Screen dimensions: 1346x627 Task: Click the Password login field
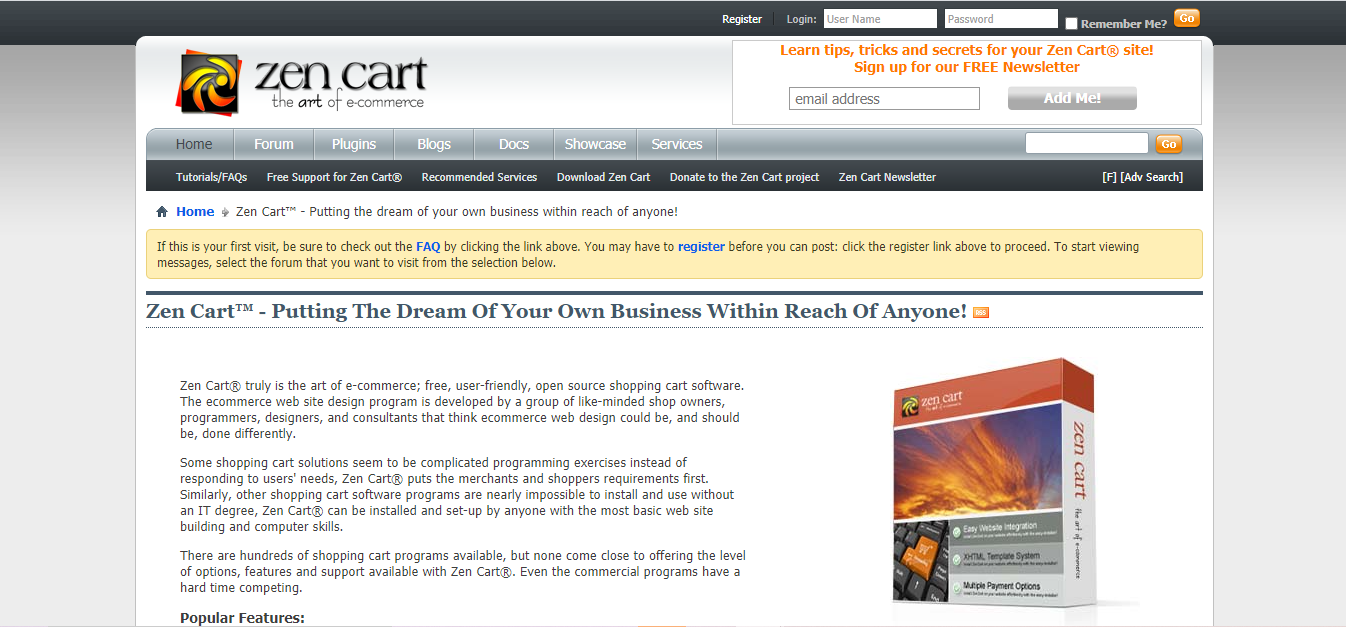(1000, 19)
